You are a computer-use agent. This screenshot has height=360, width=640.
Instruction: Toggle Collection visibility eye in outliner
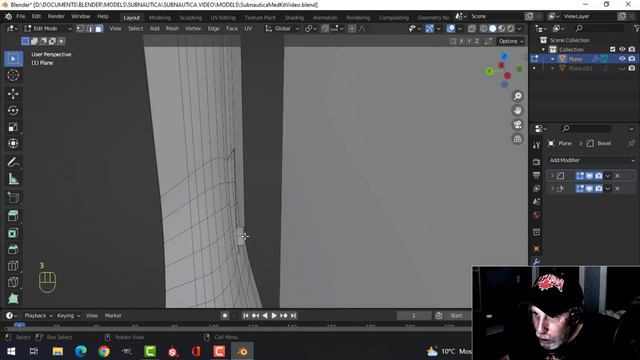(622, 49)
